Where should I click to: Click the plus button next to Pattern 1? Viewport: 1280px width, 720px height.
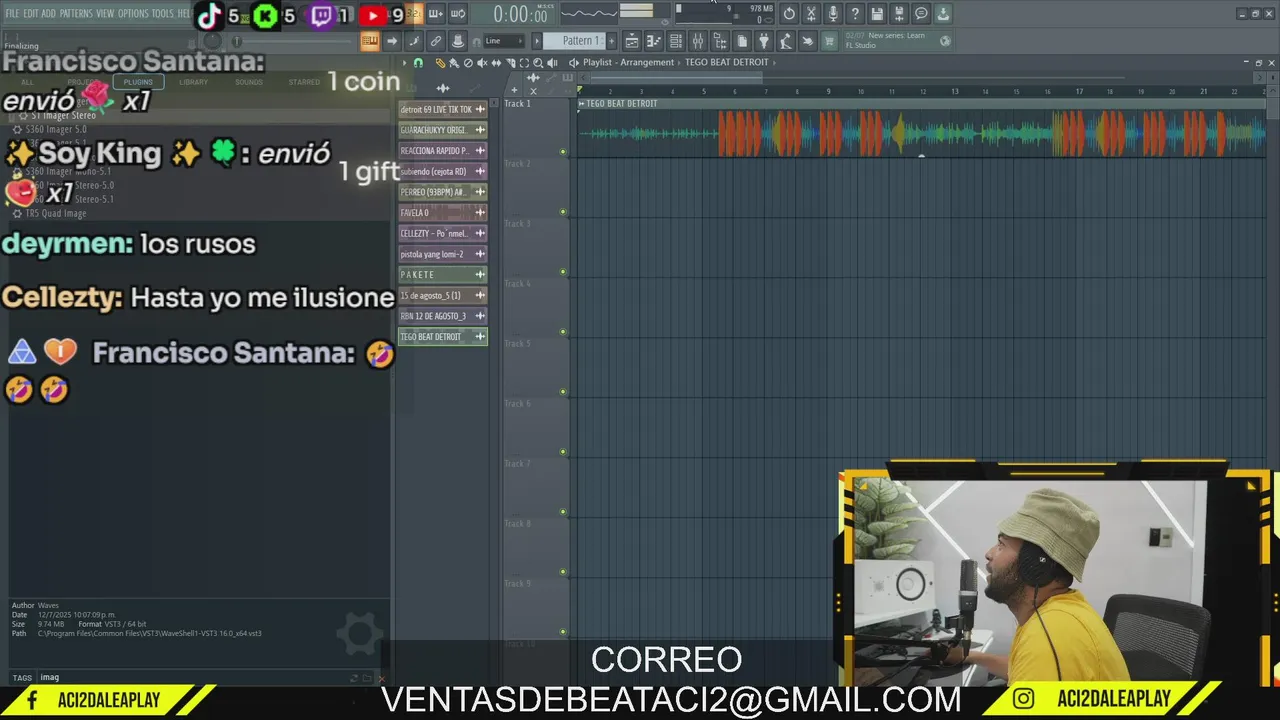click(612, 41)
